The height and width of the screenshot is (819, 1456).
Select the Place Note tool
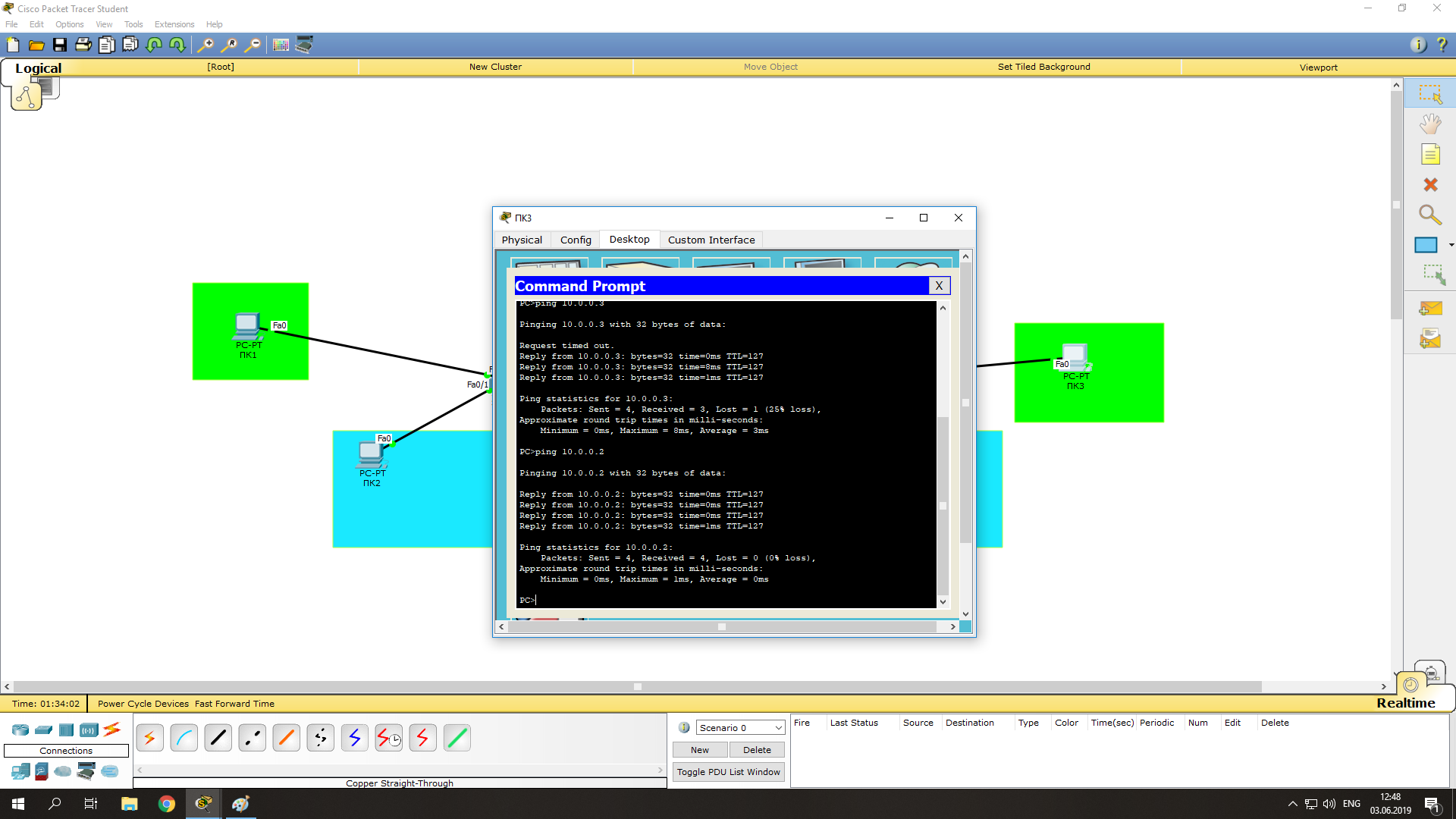[x=1430, y=155]
